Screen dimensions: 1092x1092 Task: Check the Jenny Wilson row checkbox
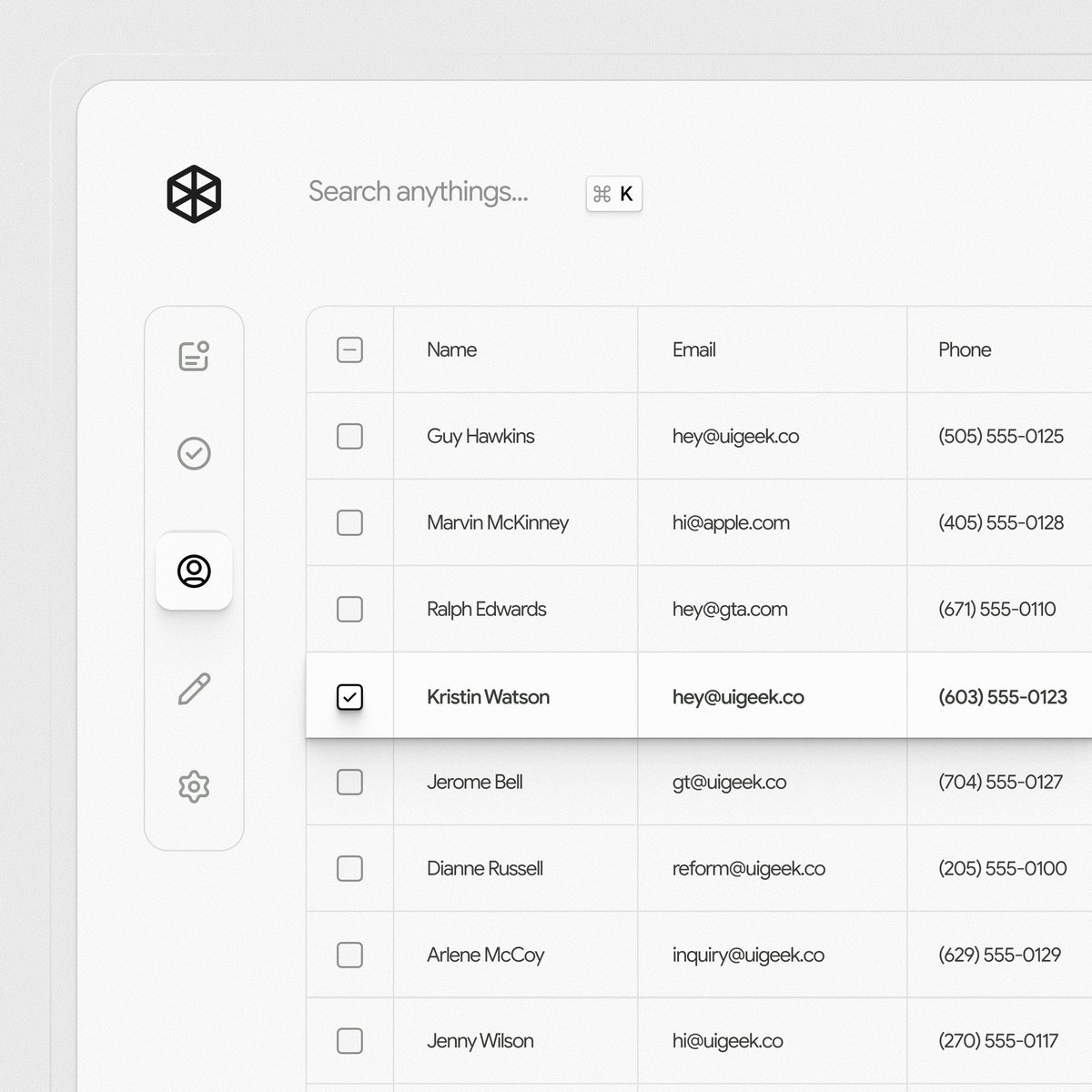coord(349,1041)
